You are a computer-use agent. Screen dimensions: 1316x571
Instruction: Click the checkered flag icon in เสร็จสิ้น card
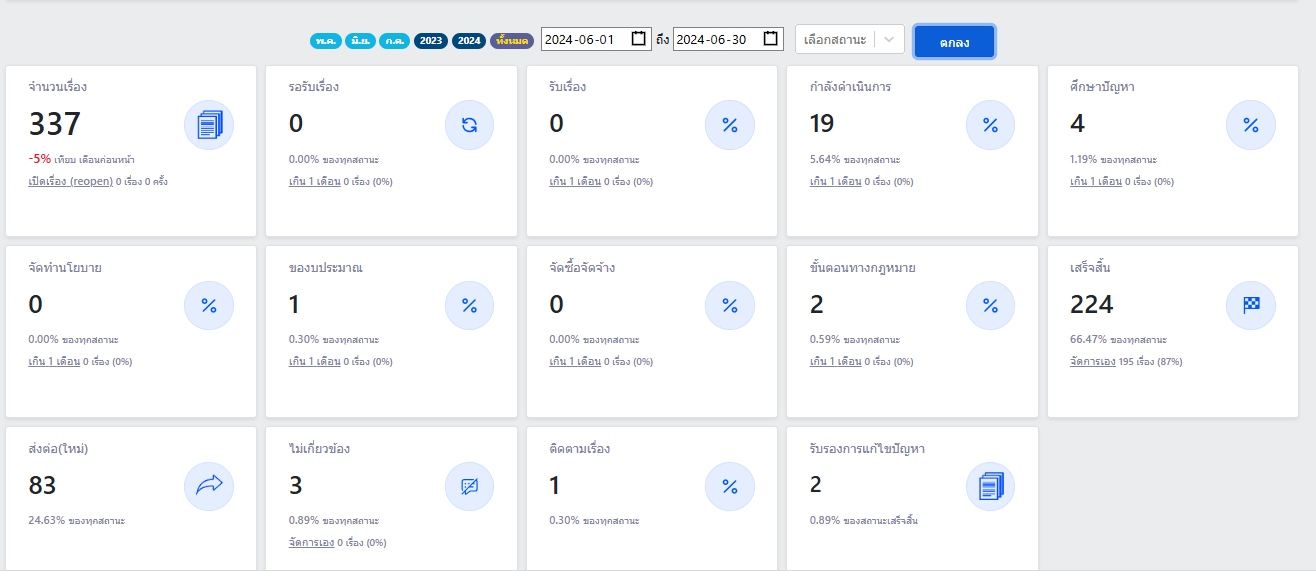pyautogui.click(x=1250, y=305)
